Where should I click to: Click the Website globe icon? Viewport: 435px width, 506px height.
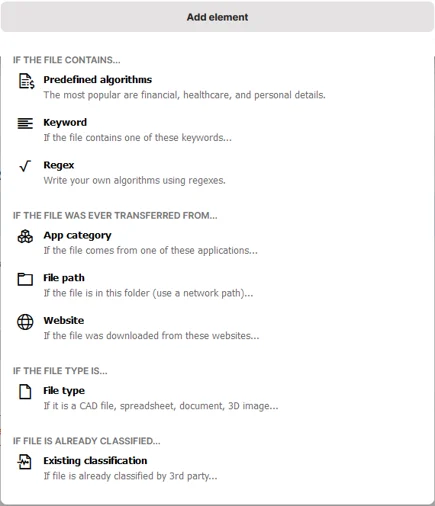(25, 322)
